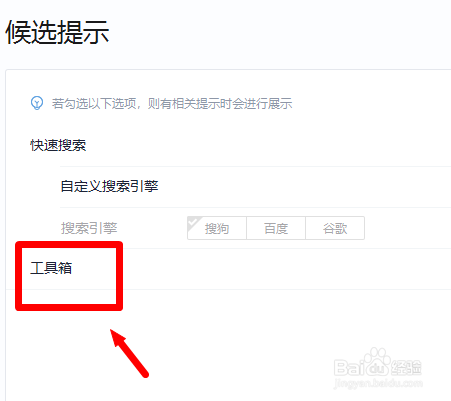
Task: Expand the 工具箱 section heading
Action: click(x=51, y=268)
